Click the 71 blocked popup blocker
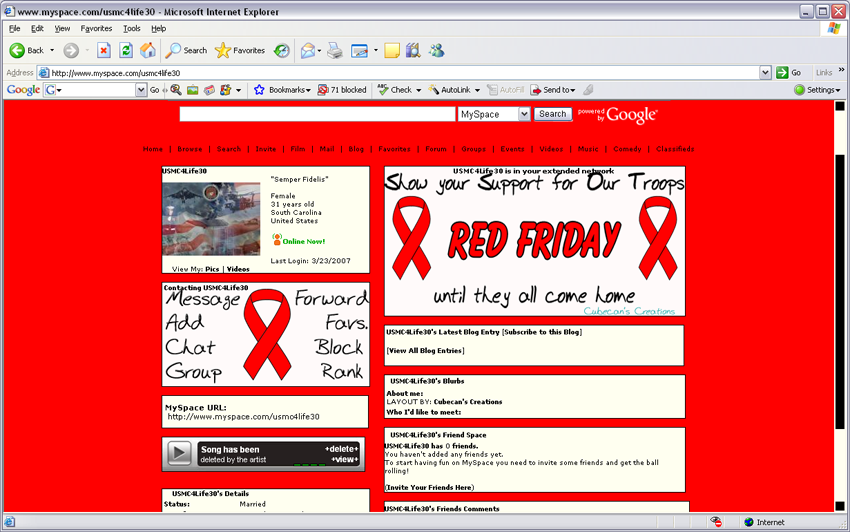 (342, 89)
